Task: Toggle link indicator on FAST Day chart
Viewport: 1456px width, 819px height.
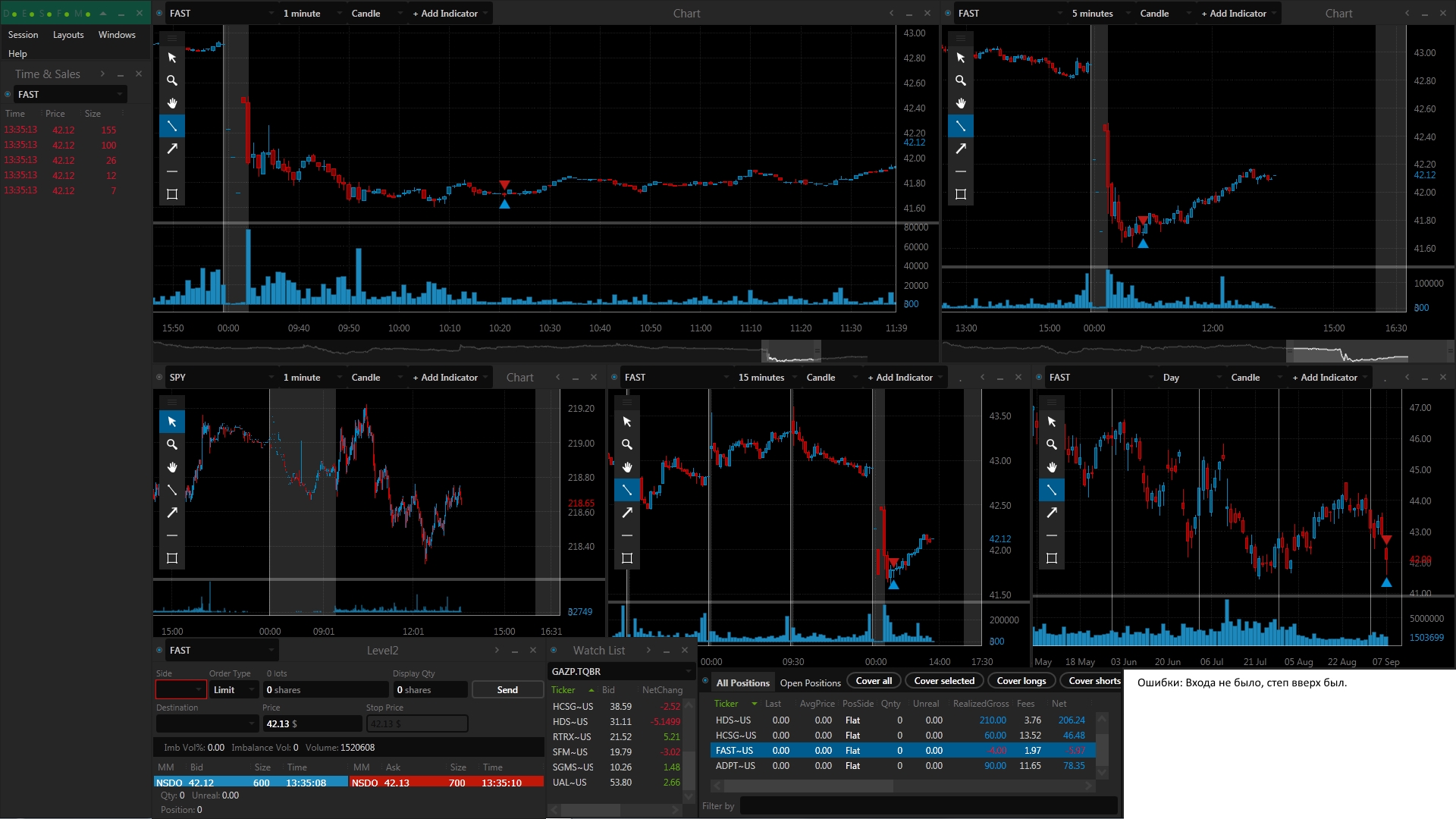Action: point(1039,378)
